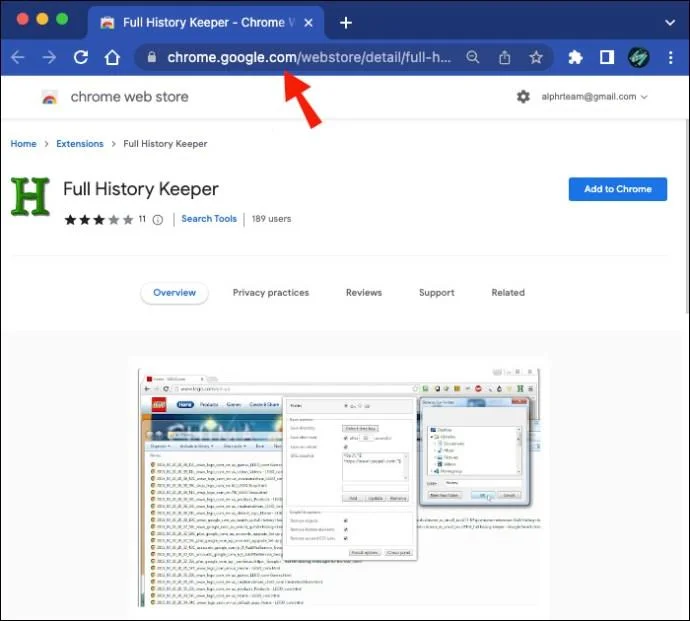The image size is (690, 621).
Task: Go to Home breadcrumb link
Action: 23,144
